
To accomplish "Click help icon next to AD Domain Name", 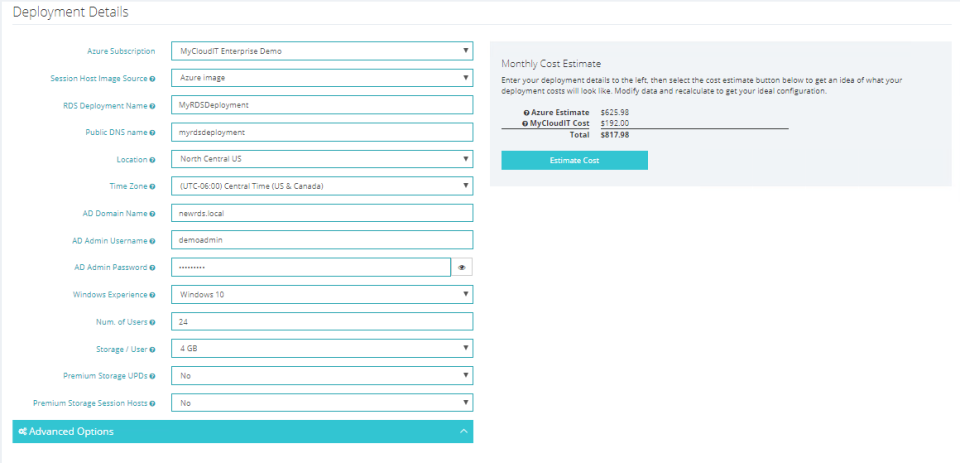I will click(x=152, y=214).
